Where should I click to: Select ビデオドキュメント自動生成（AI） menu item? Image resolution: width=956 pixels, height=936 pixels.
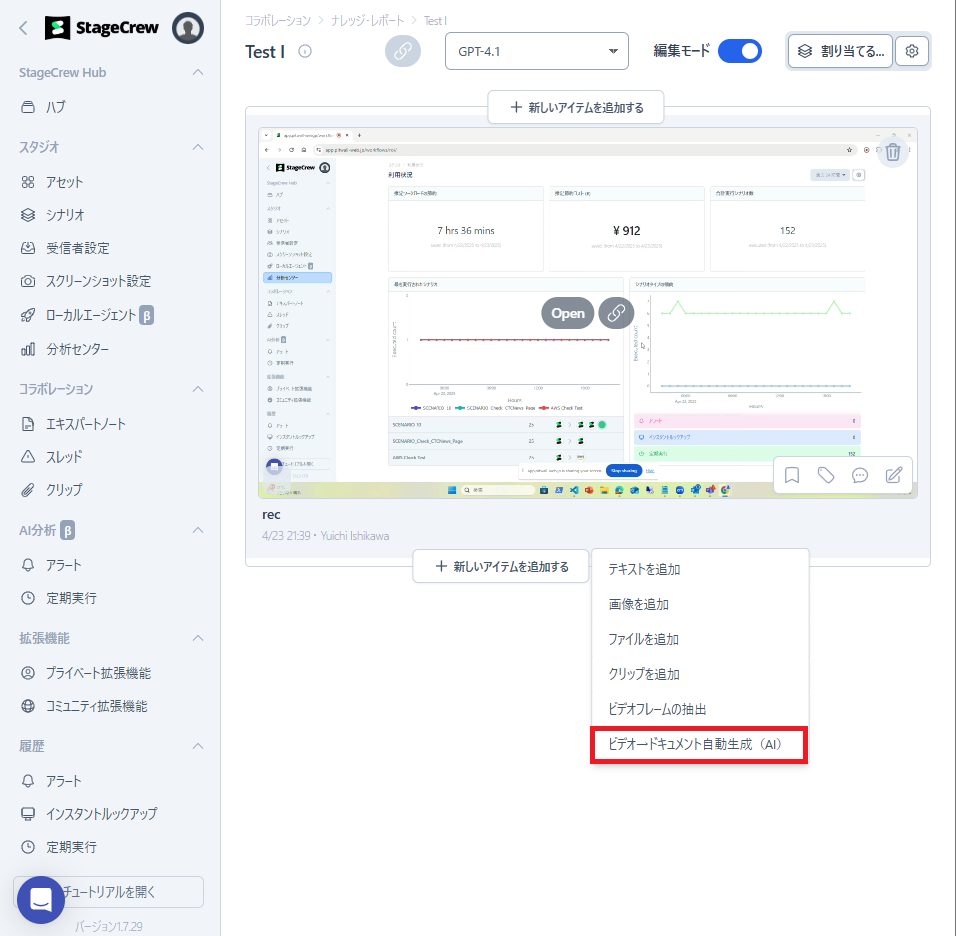click(x=699, y=745)
